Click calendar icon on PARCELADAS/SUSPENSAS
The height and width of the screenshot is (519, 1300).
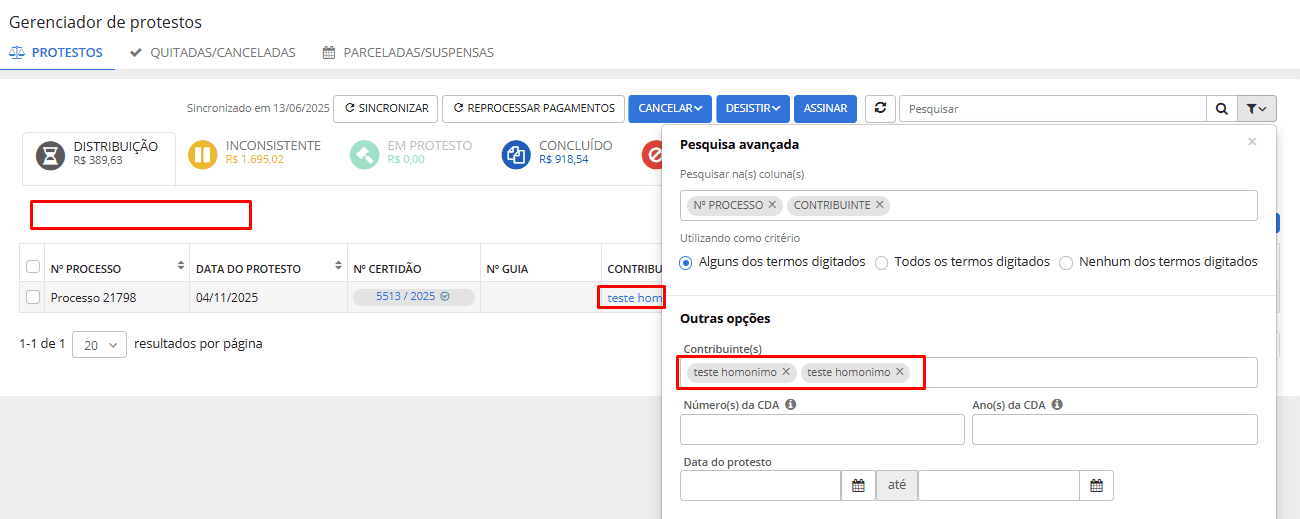[328, 53]
